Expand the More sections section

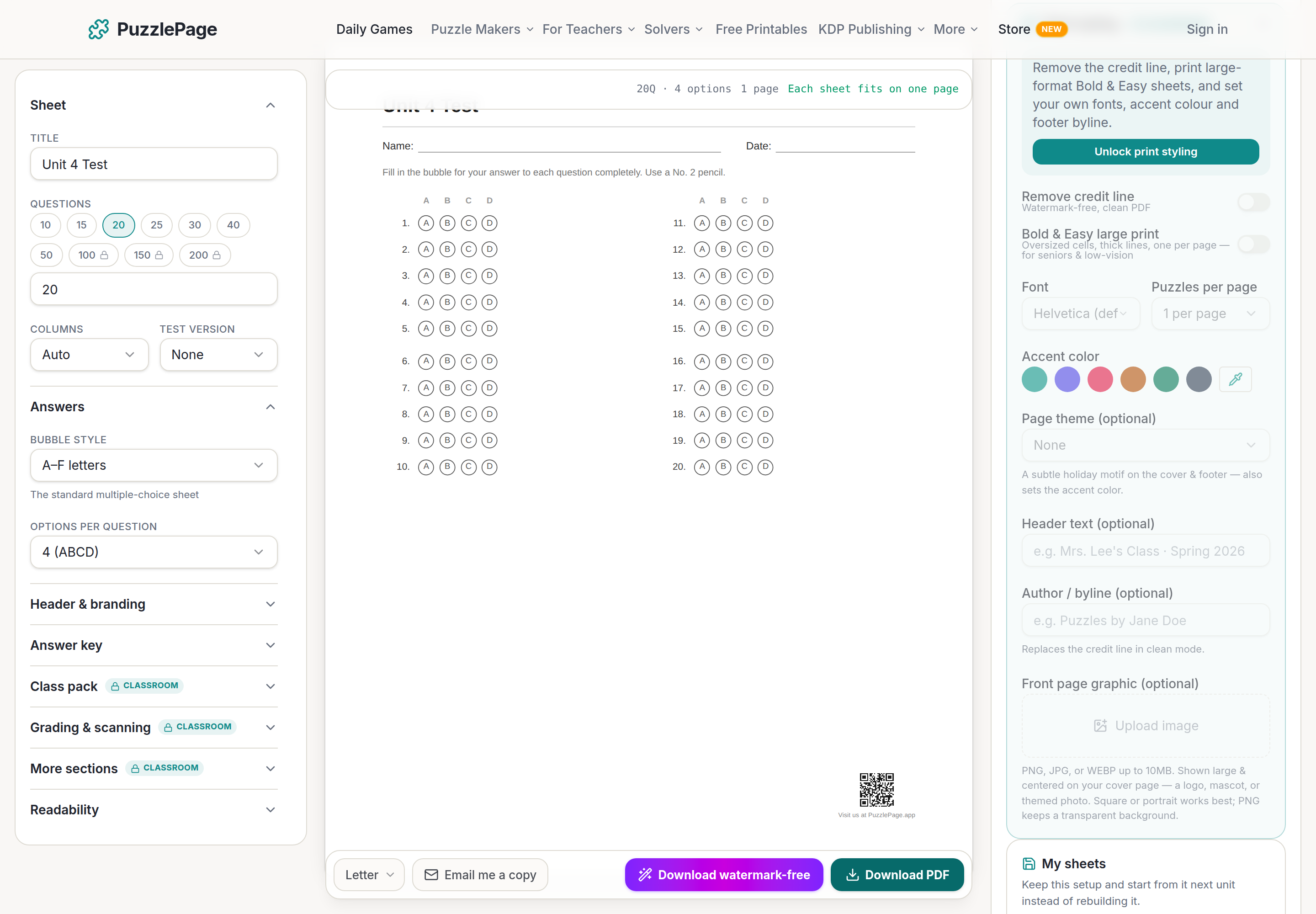pos(154,769)
